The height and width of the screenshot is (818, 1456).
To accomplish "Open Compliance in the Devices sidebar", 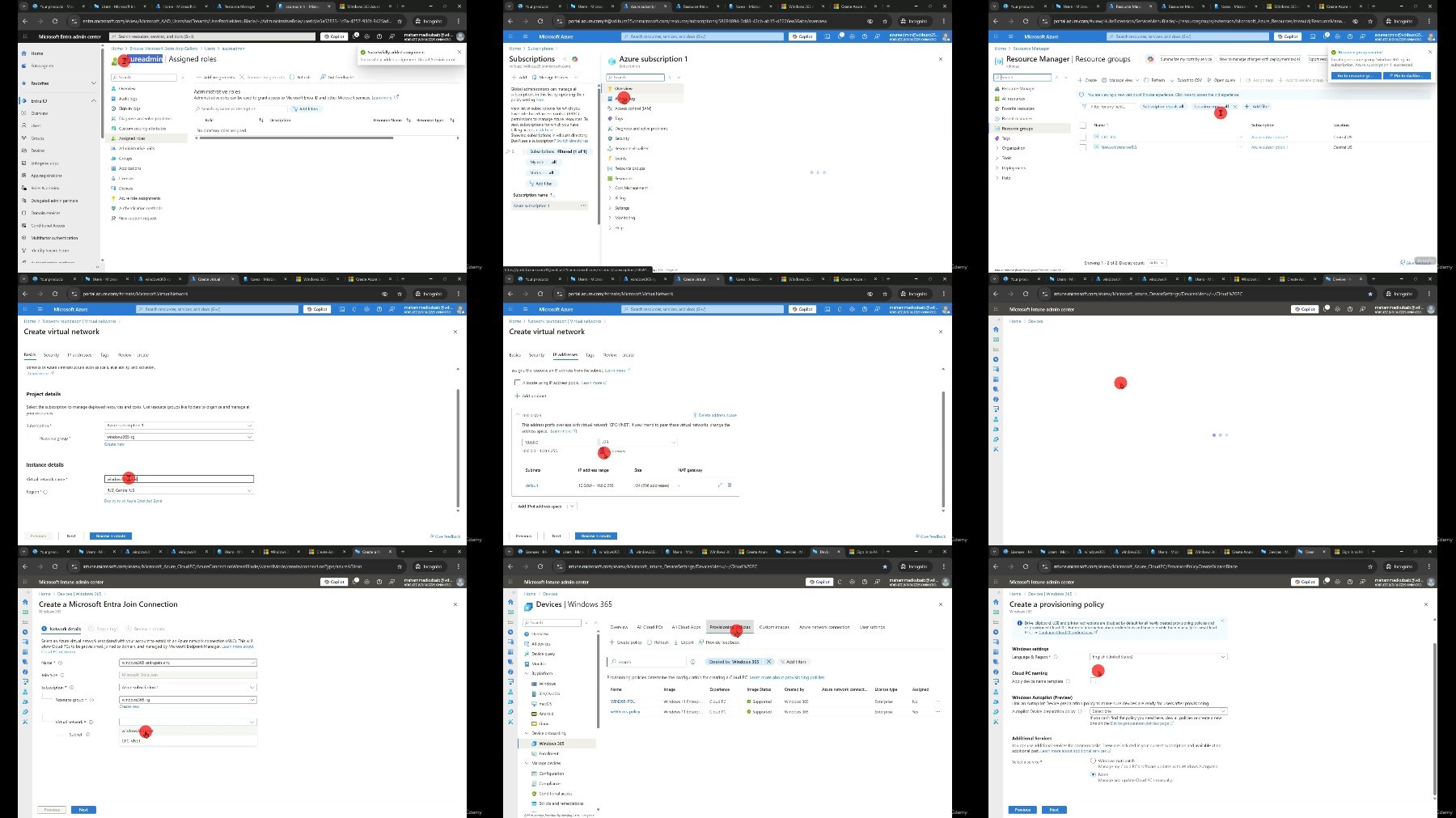I will [549, 783].
